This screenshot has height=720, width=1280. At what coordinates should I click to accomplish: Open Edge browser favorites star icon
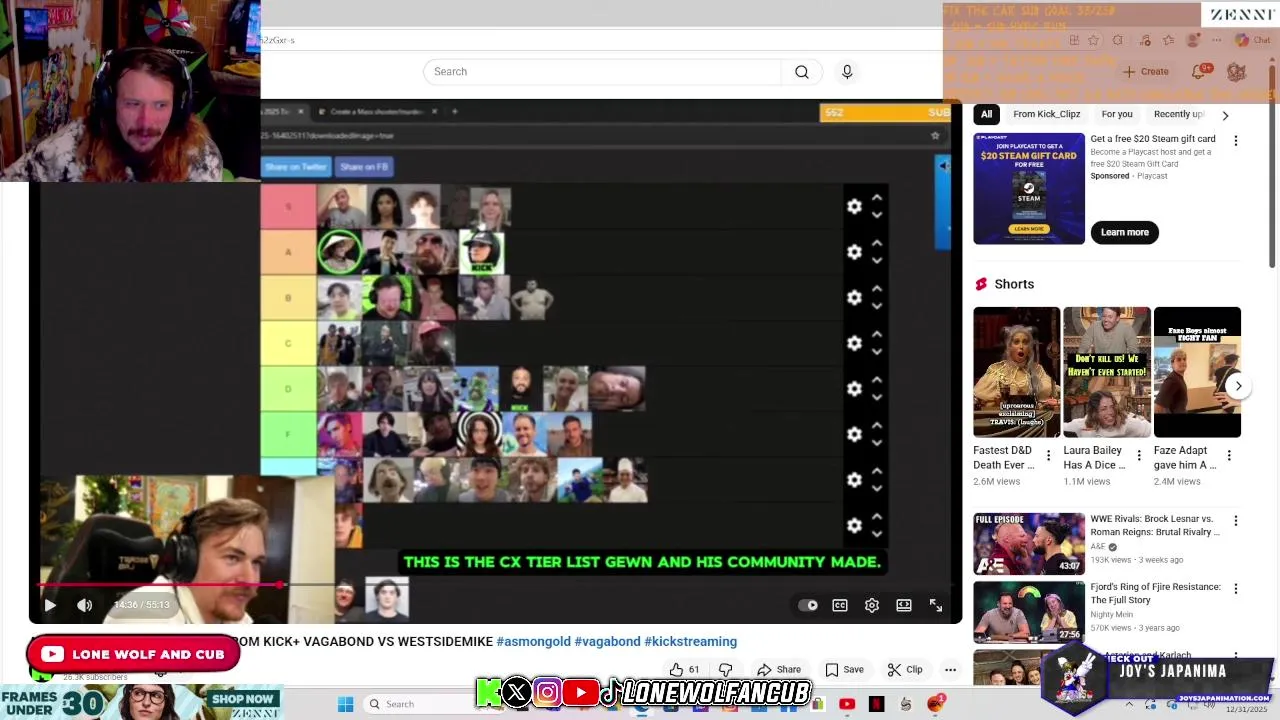[1093, 40]
